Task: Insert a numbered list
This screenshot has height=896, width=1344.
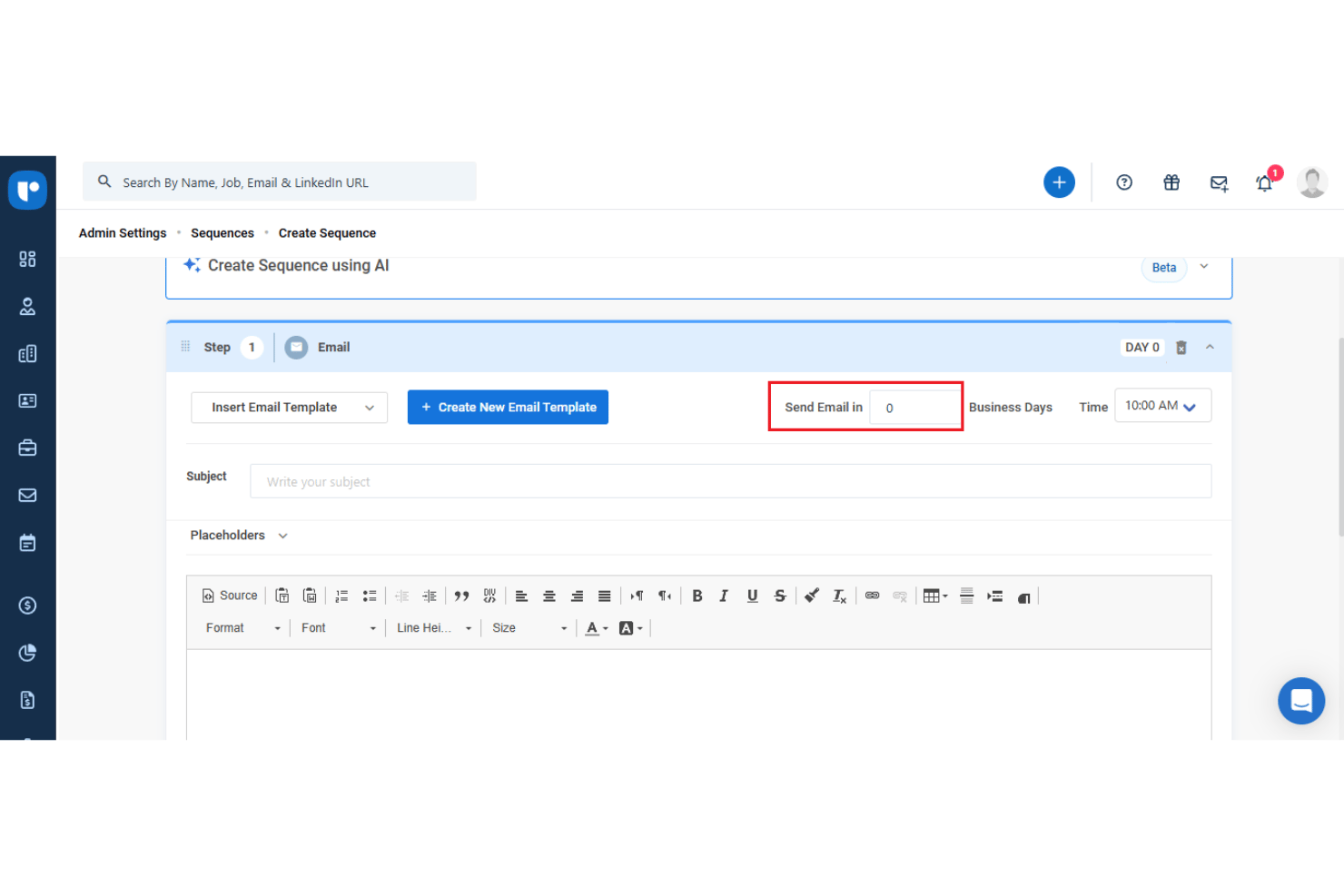Action: [341, 596]
